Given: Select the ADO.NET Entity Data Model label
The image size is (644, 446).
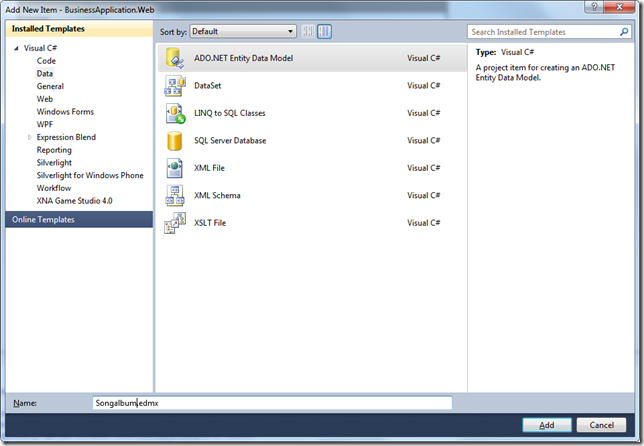Looking at the screenshot, I should [244, 58].
